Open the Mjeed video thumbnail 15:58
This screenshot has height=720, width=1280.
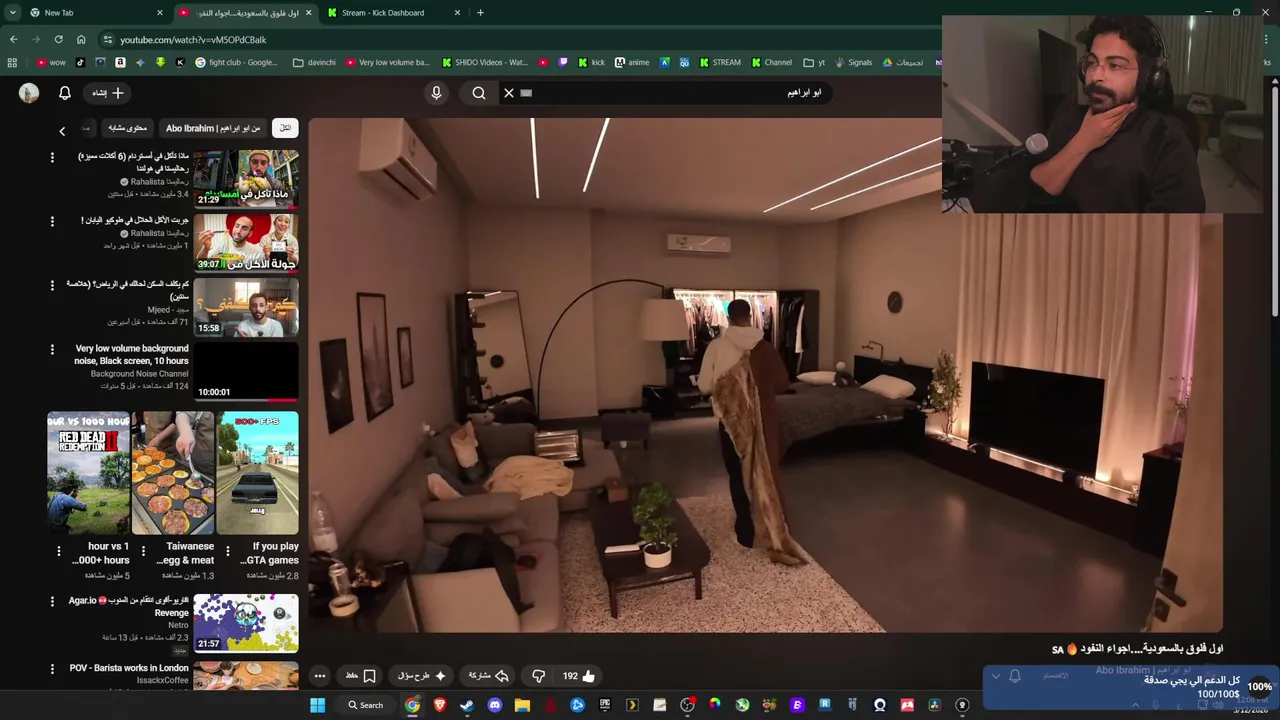pos(245,306)
